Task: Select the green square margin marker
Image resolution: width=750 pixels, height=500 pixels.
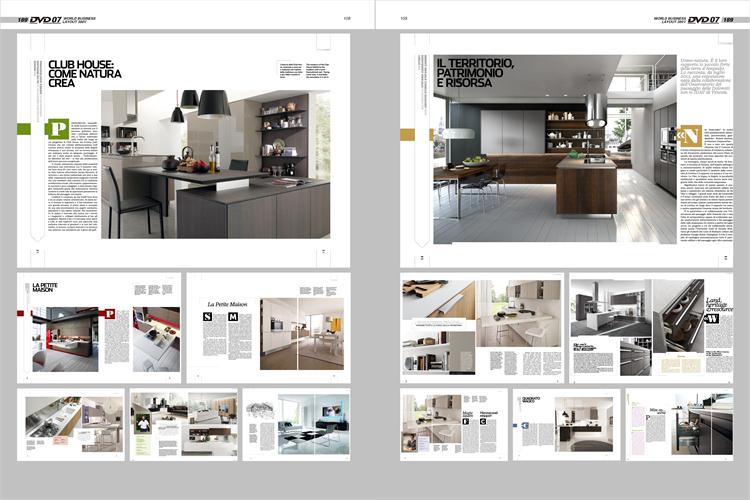Action: [x=25, y=128]
